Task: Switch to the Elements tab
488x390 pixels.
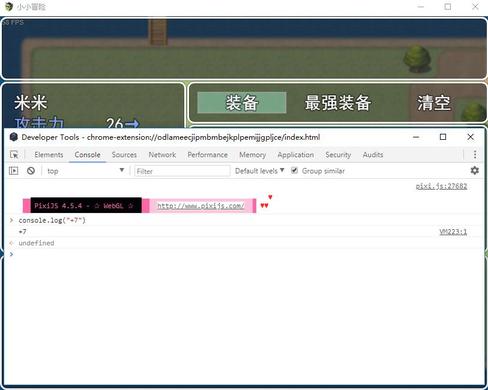Action: tap(49, 155)
